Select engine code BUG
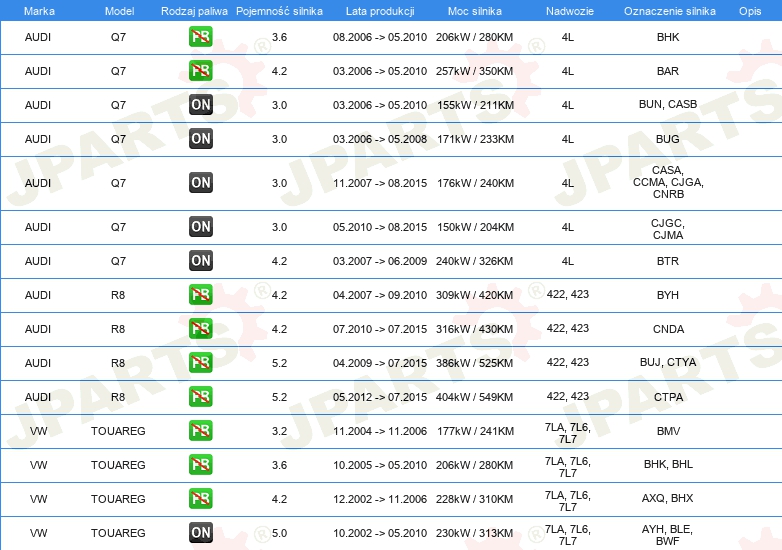Image resolution: width=782 pixels, height=550 pixels. tap(668, 139)
